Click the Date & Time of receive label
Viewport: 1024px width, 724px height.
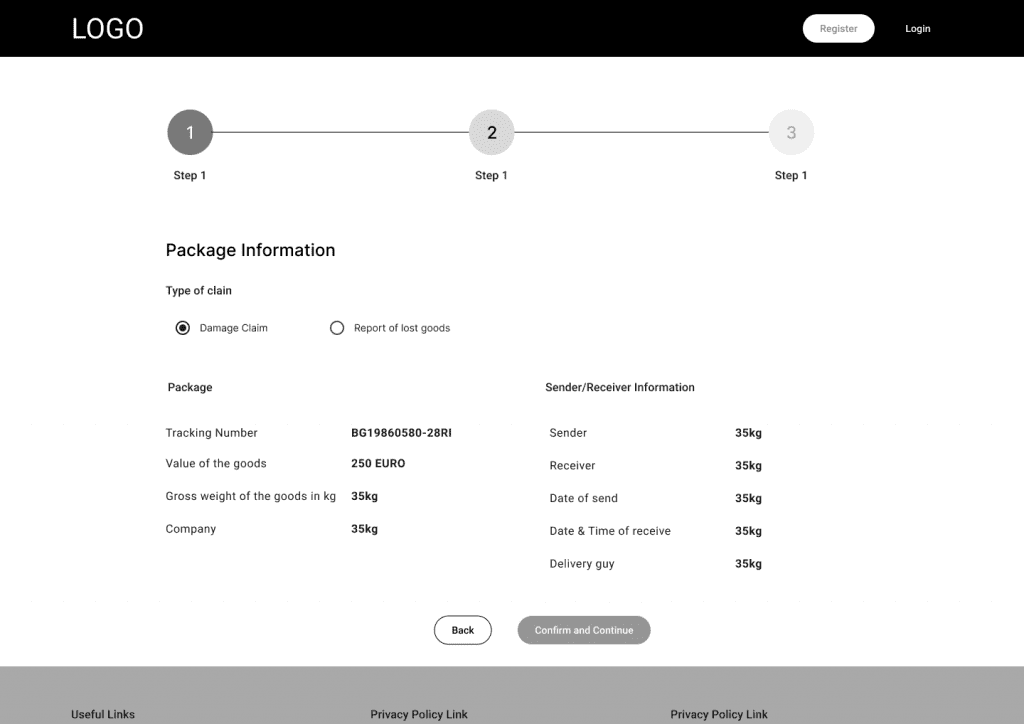click(x=610, y=531)
